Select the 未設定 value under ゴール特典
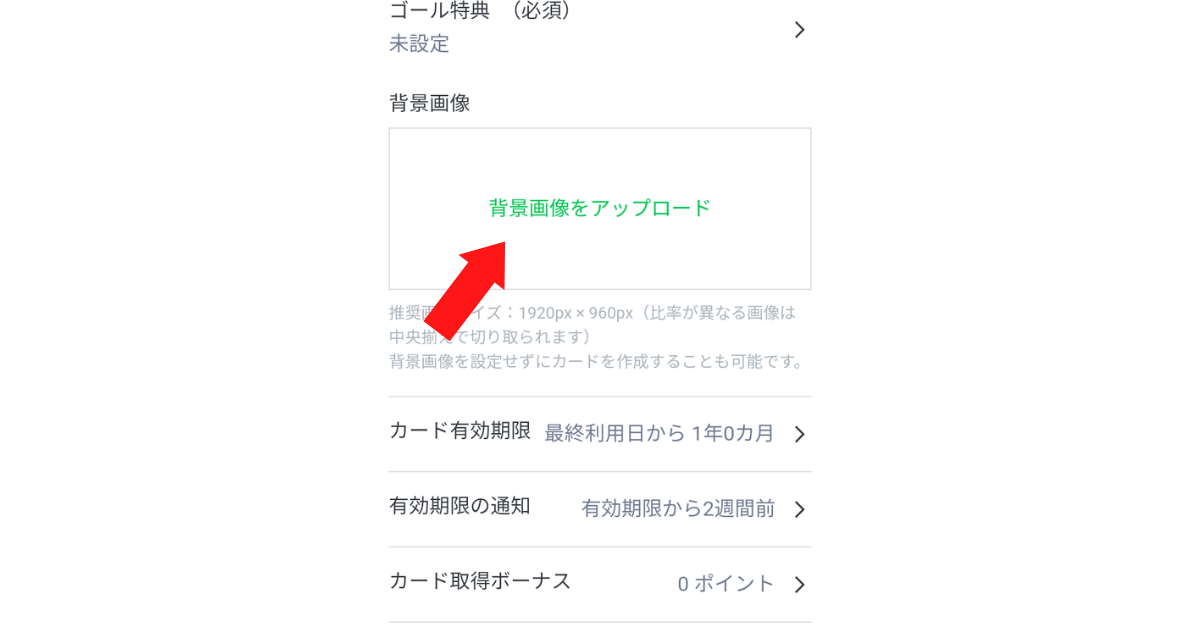1200x630 pixels. click(419, 44)
